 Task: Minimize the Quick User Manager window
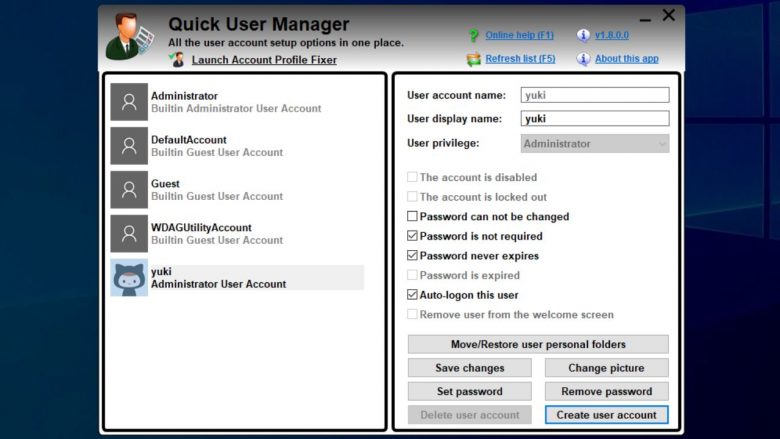click(645, 18)
